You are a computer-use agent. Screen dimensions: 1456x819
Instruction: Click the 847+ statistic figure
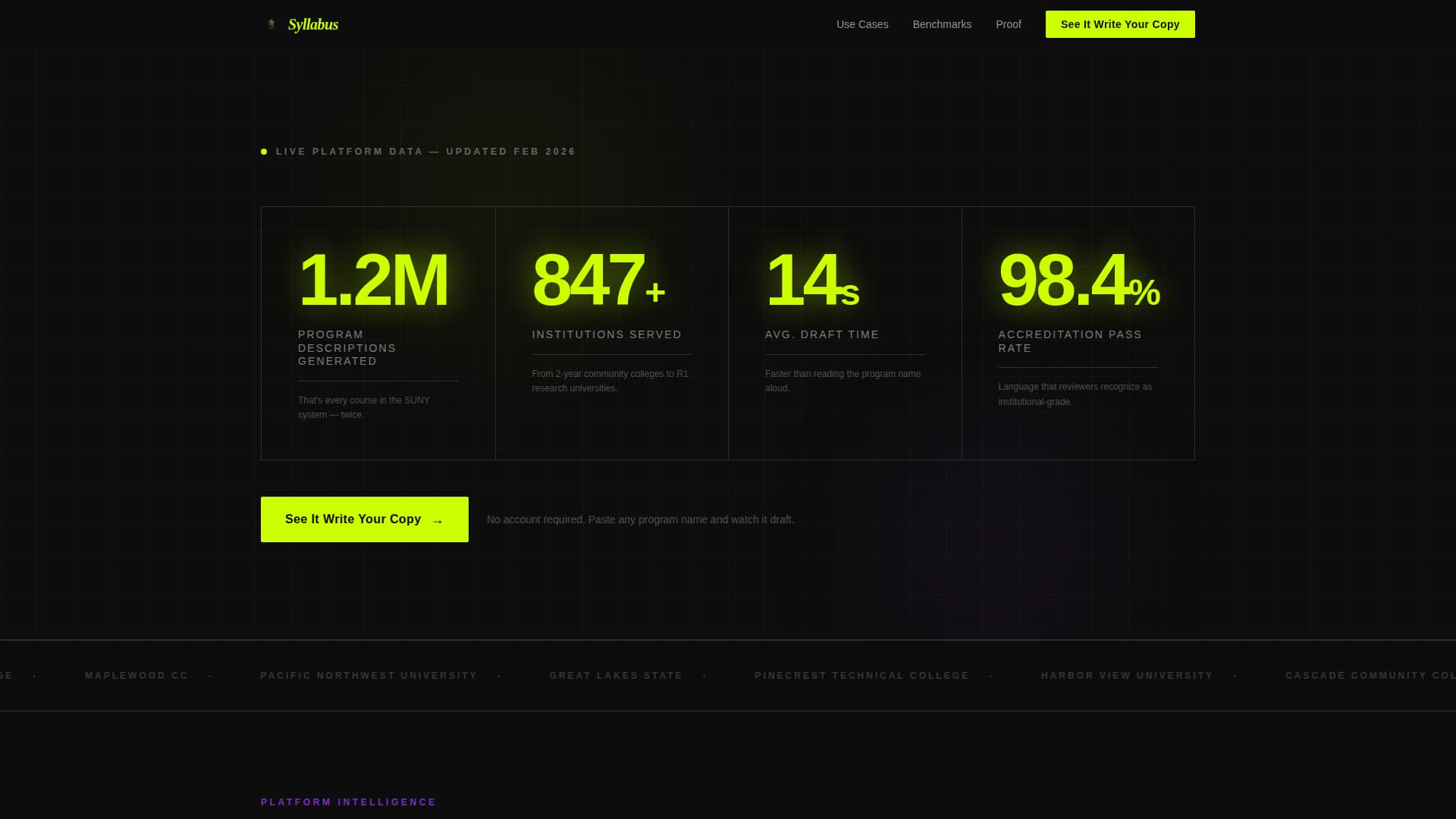pos(598,280)
